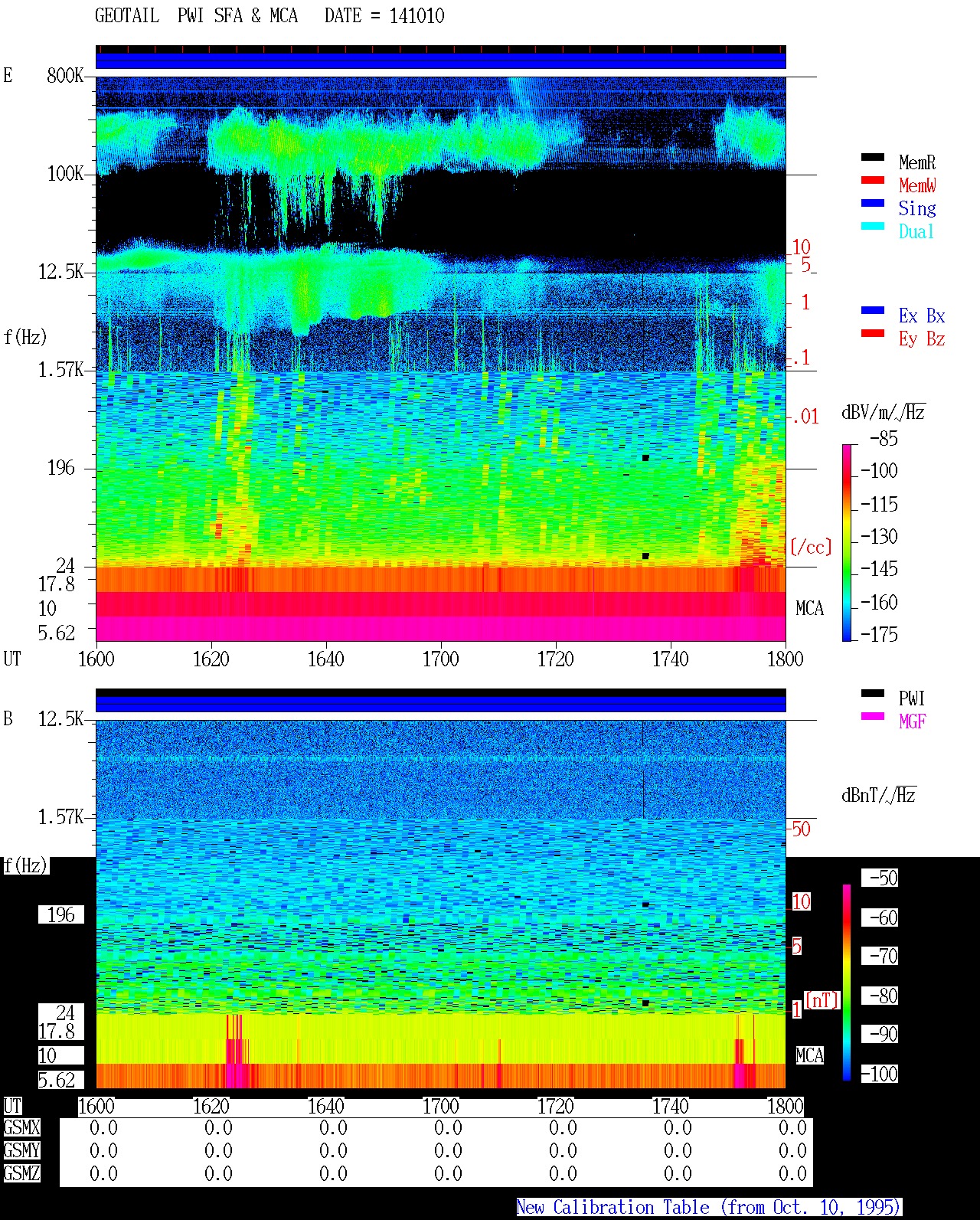Image resolution: width=980 pixels, height=1220 pixels.
Task: Select the black PWI legend swatch
Action: point(873,694)
